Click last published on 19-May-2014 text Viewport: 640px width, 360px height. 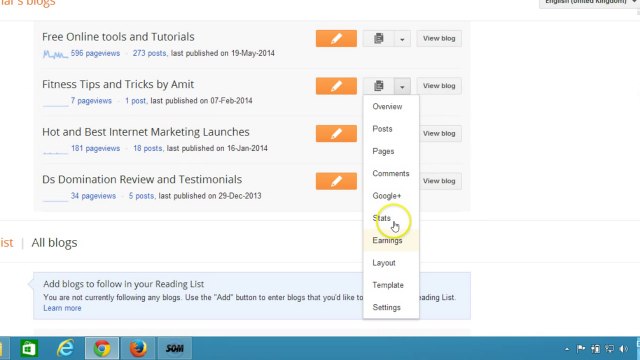pyautogui.click(x=222, y=53)
